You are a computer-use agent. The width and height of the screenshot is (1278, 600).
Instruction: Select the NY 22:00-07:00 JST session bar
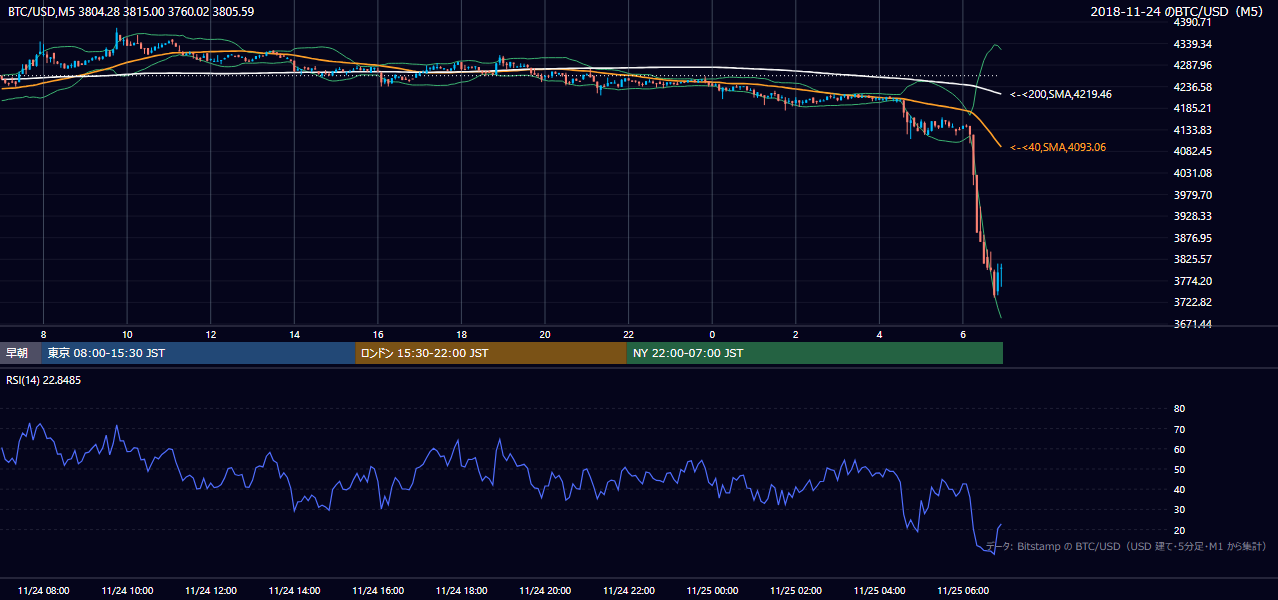click(x=814, y=353)
